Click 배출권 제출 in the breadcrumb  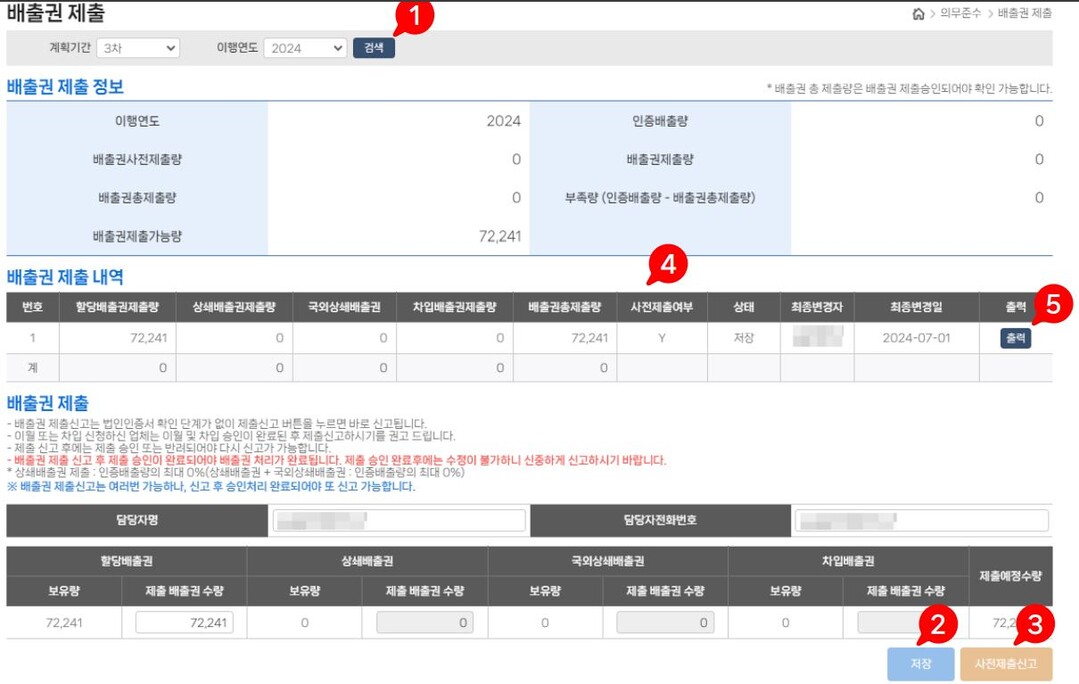1026,14
